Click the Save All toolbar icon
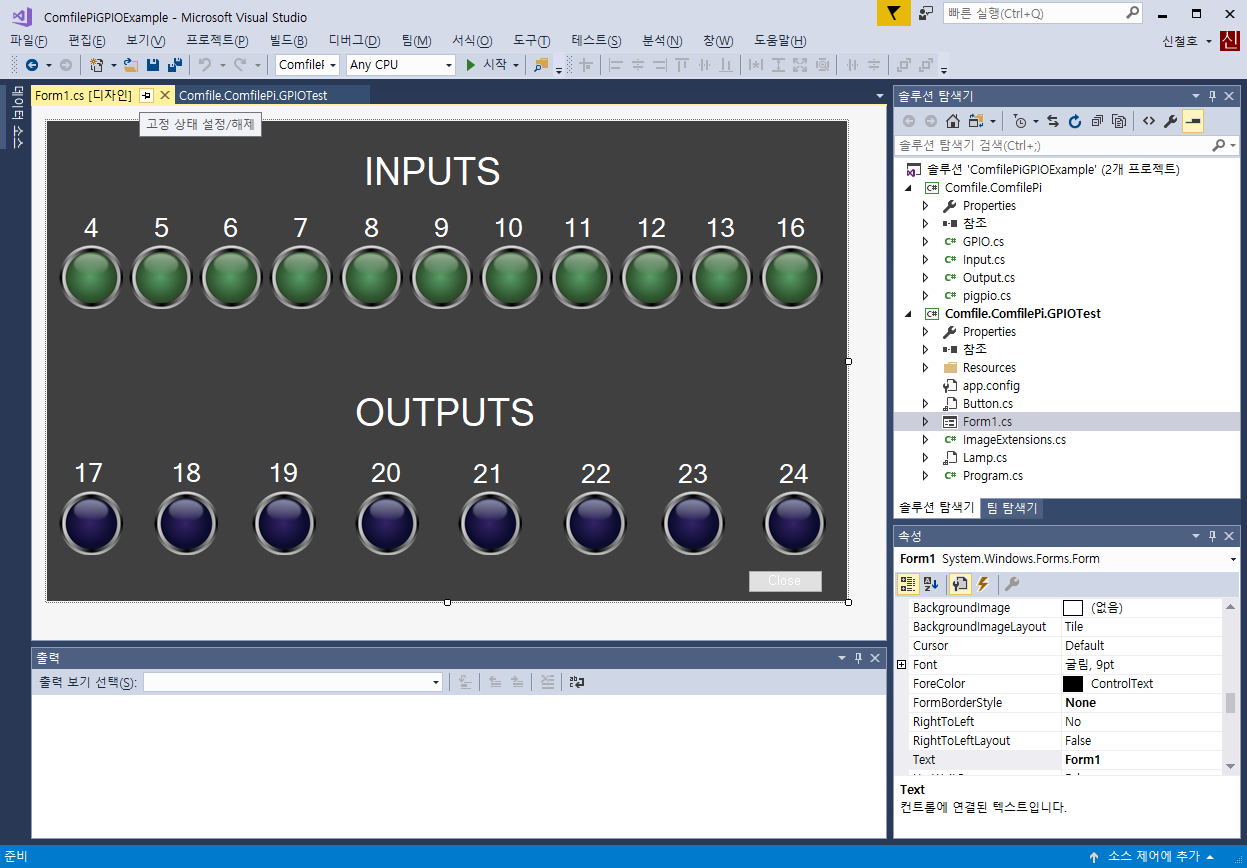 tap(175, 65)
